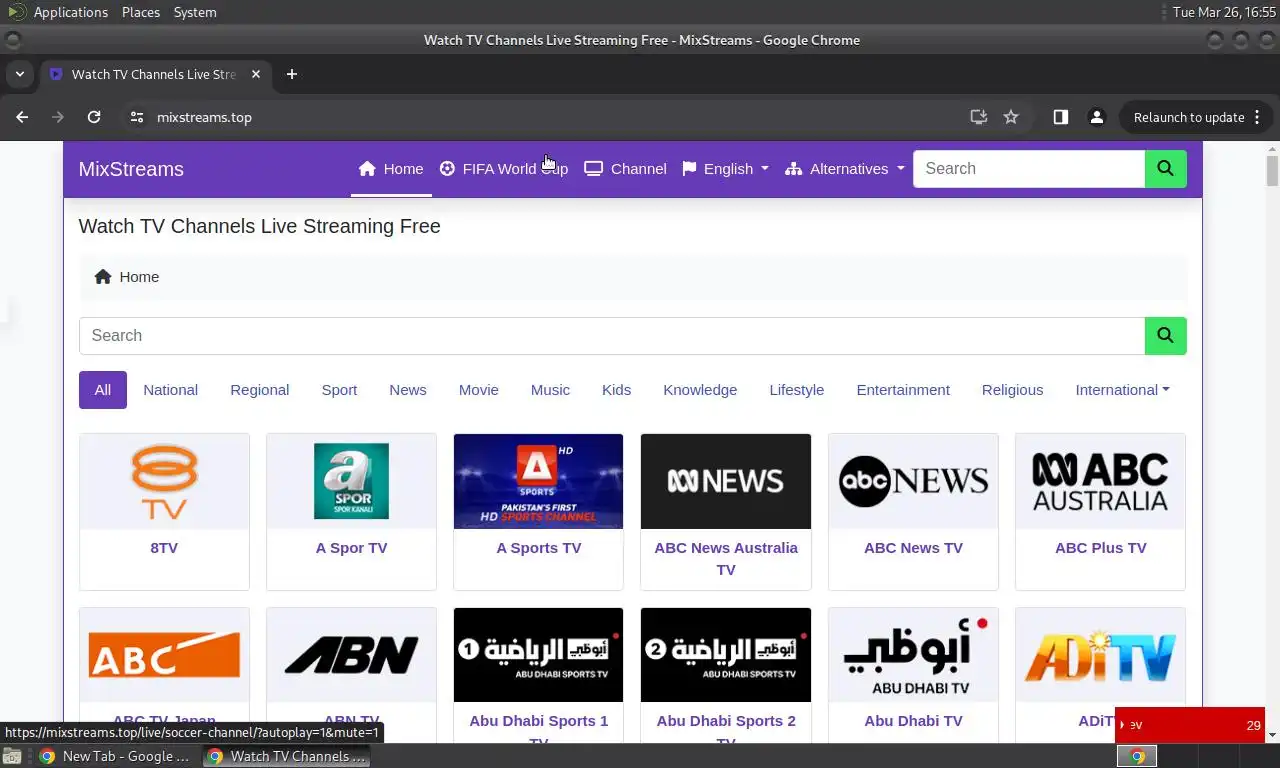Viewport: 1280px width, 768px height.
Task: Toggle the Chrome side panel icon
Action: (1061, 117)
